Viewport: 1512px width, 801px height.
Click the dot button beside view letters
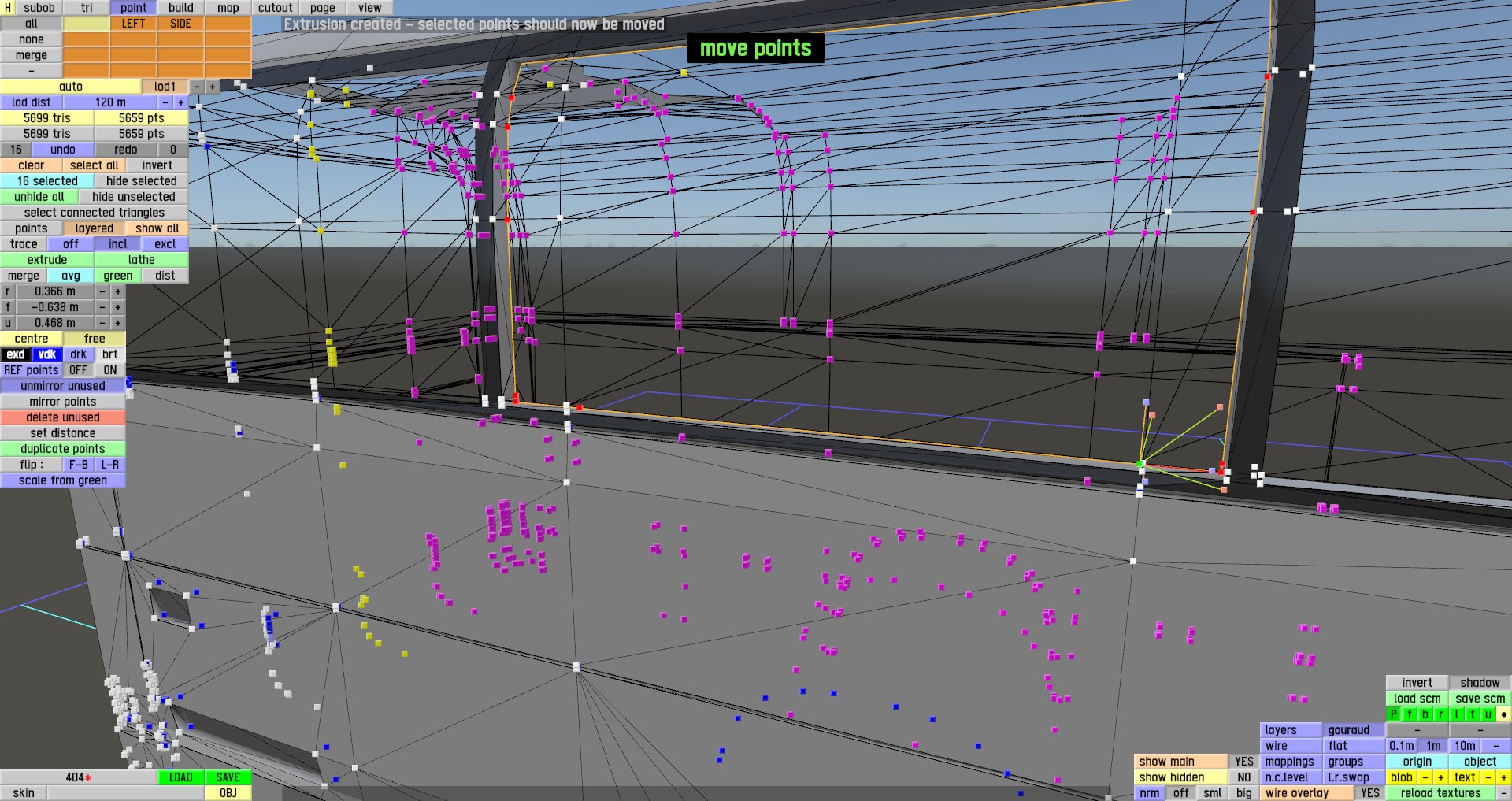(1504, 714)
